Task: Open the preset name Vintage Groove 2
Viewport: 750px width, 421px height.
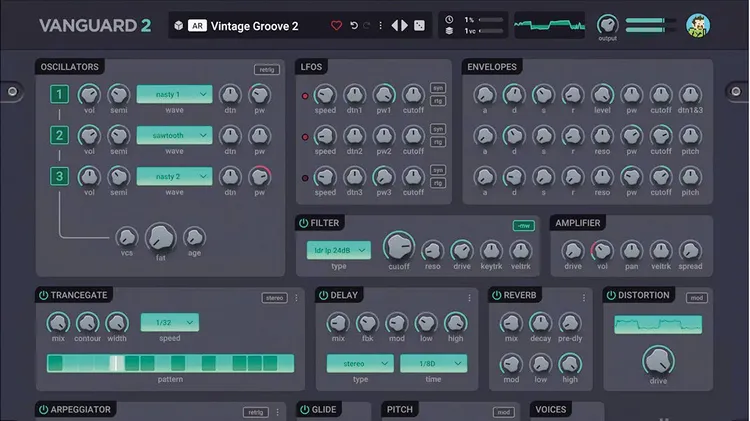Action: (x=254, y=25)
